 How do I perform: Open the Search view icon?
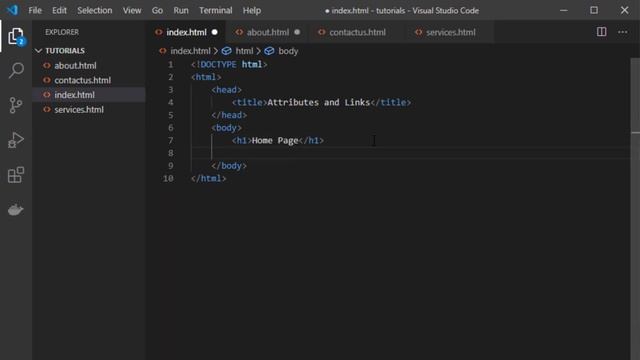(16, 70)
